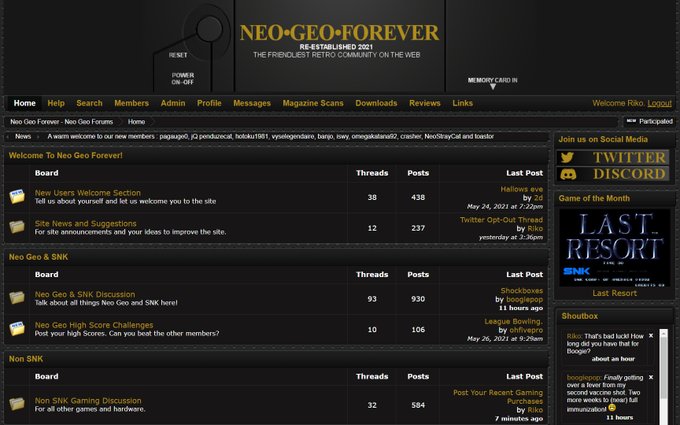Click the Logout link
680x425 pixels.
tap(659, 103)
